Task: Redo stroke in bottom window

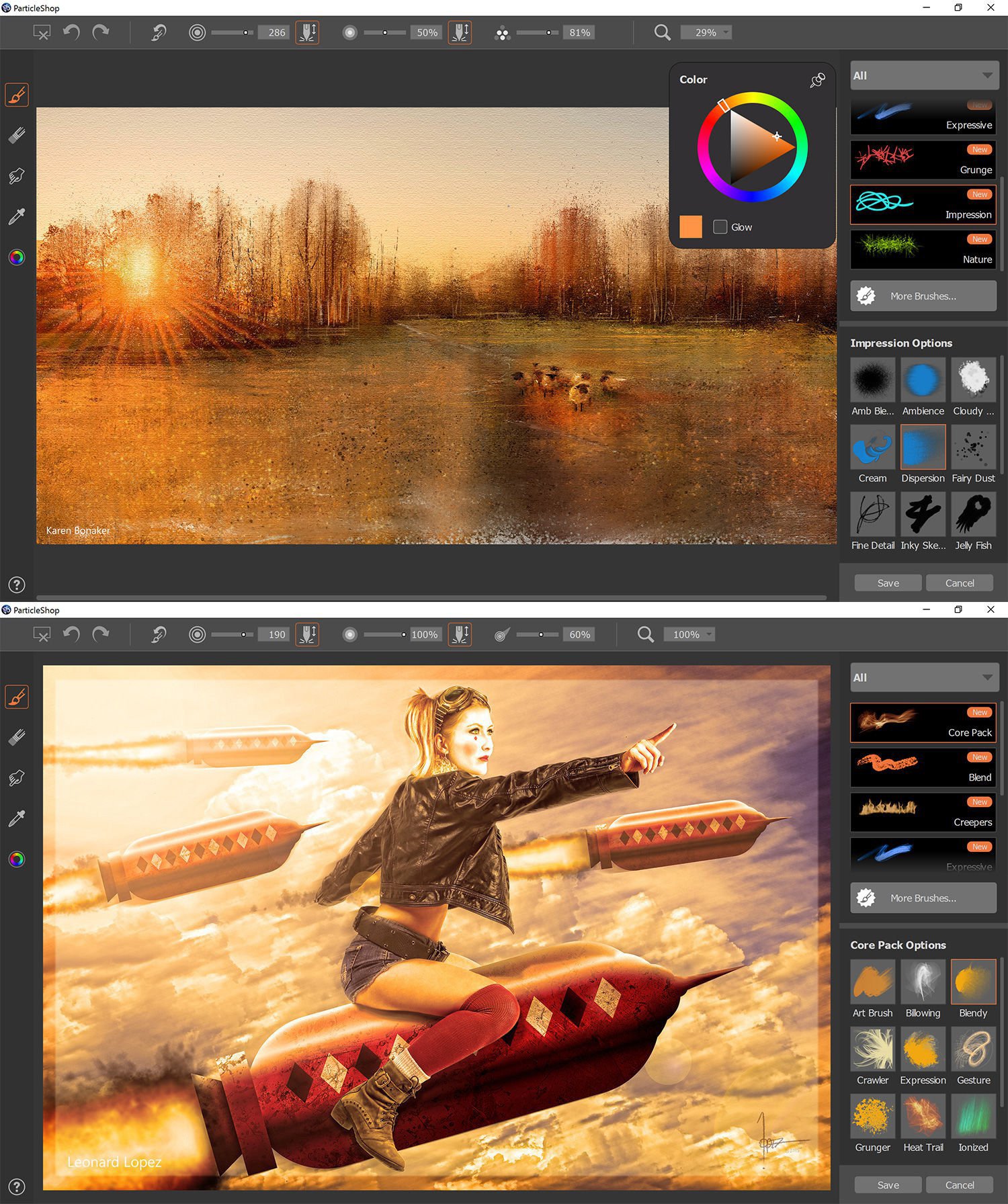Action: click(x=101, y=634)
